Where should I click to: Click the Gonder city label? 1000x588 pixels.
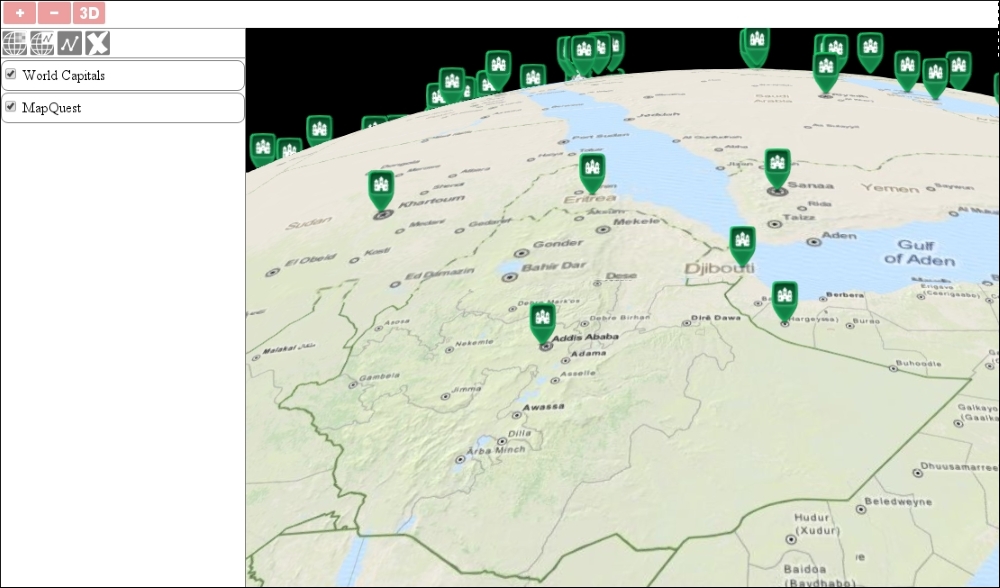(558, 244)
